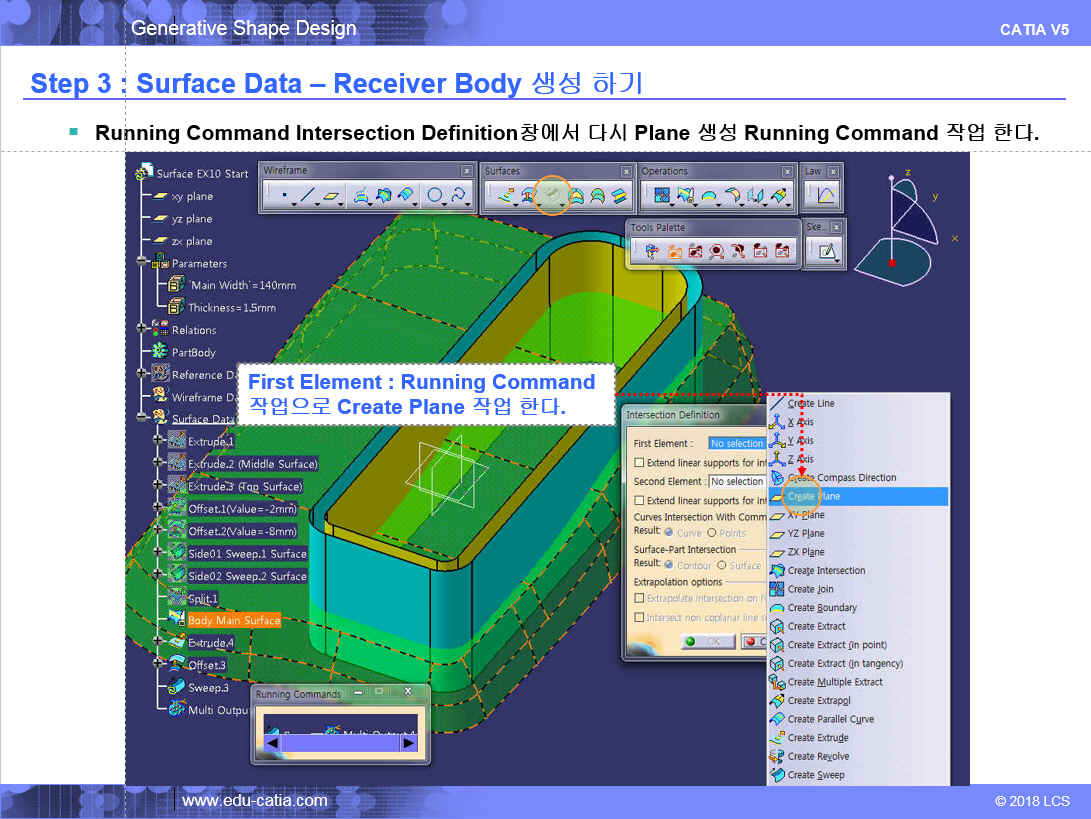Choose the Circle tool in Wireframe toolbar
1091x819 pixels.
coord(435,197)
